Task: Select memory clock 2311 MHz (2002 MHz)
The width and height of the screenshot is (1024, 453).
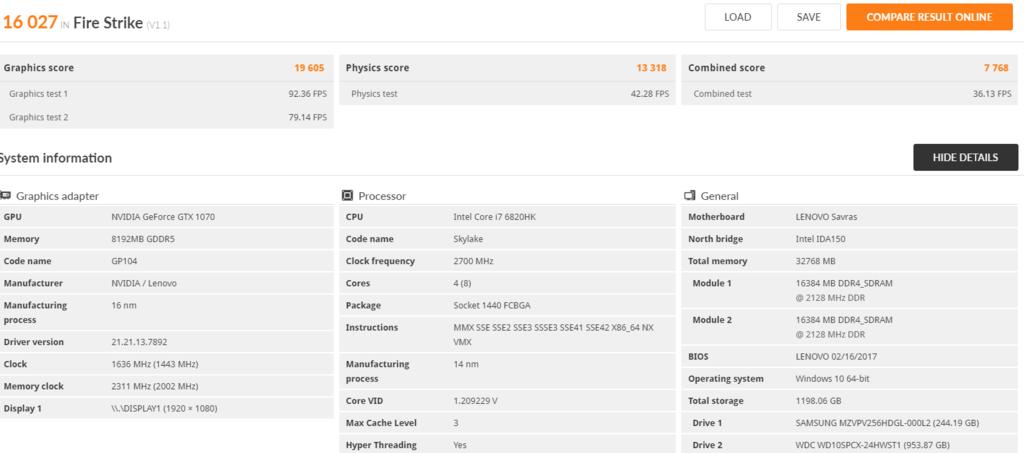Action: [x=155, y=386]
